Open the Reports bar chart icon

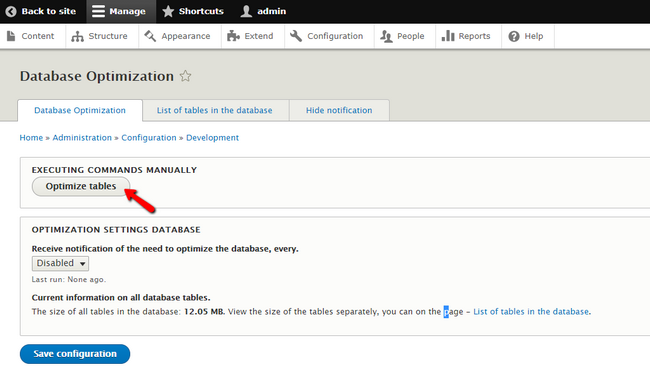click(x=448, y=36)
